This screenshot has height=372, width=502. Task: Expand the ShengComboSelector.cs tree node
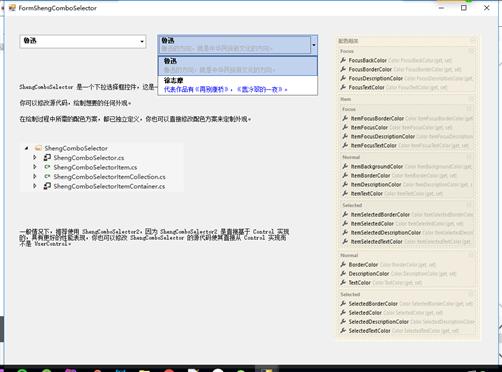[x=35, y=157]
